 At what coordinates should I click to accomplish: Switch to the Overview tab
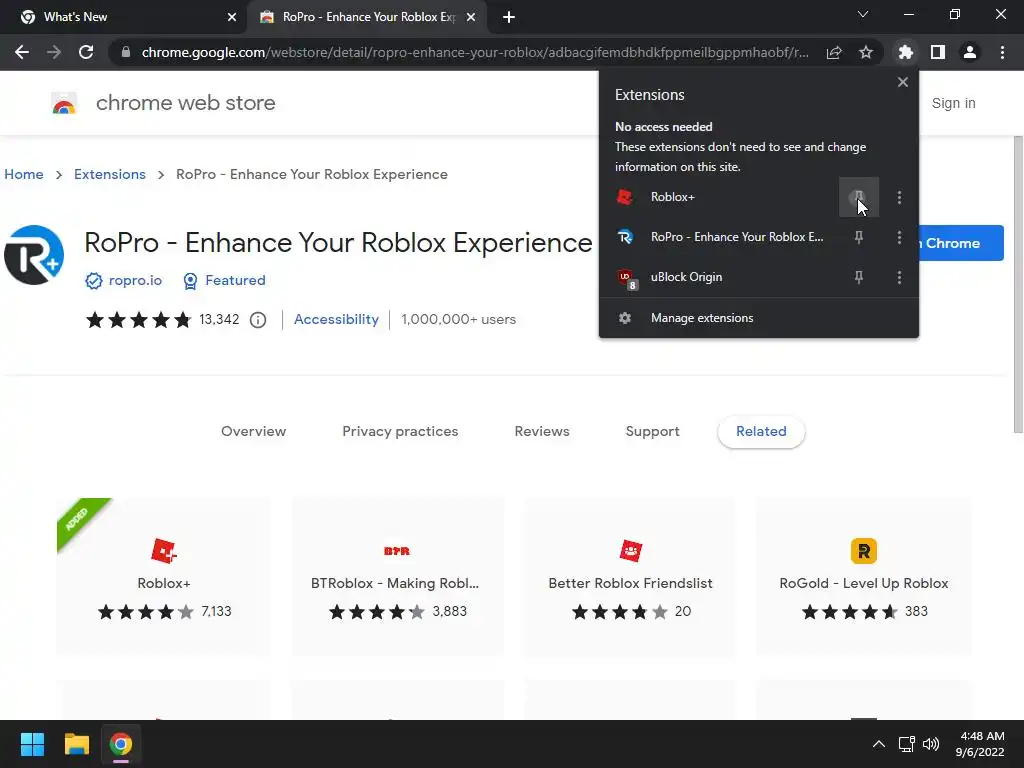[x=253, y=431]
